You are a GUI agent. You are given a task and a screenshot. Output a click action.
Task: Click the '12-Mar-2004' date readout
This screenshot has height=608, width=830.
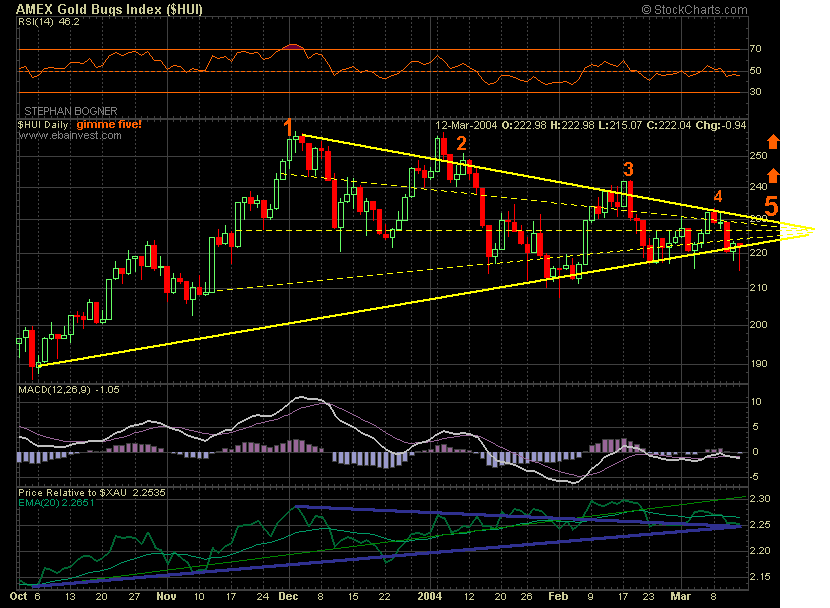(466, 125)
